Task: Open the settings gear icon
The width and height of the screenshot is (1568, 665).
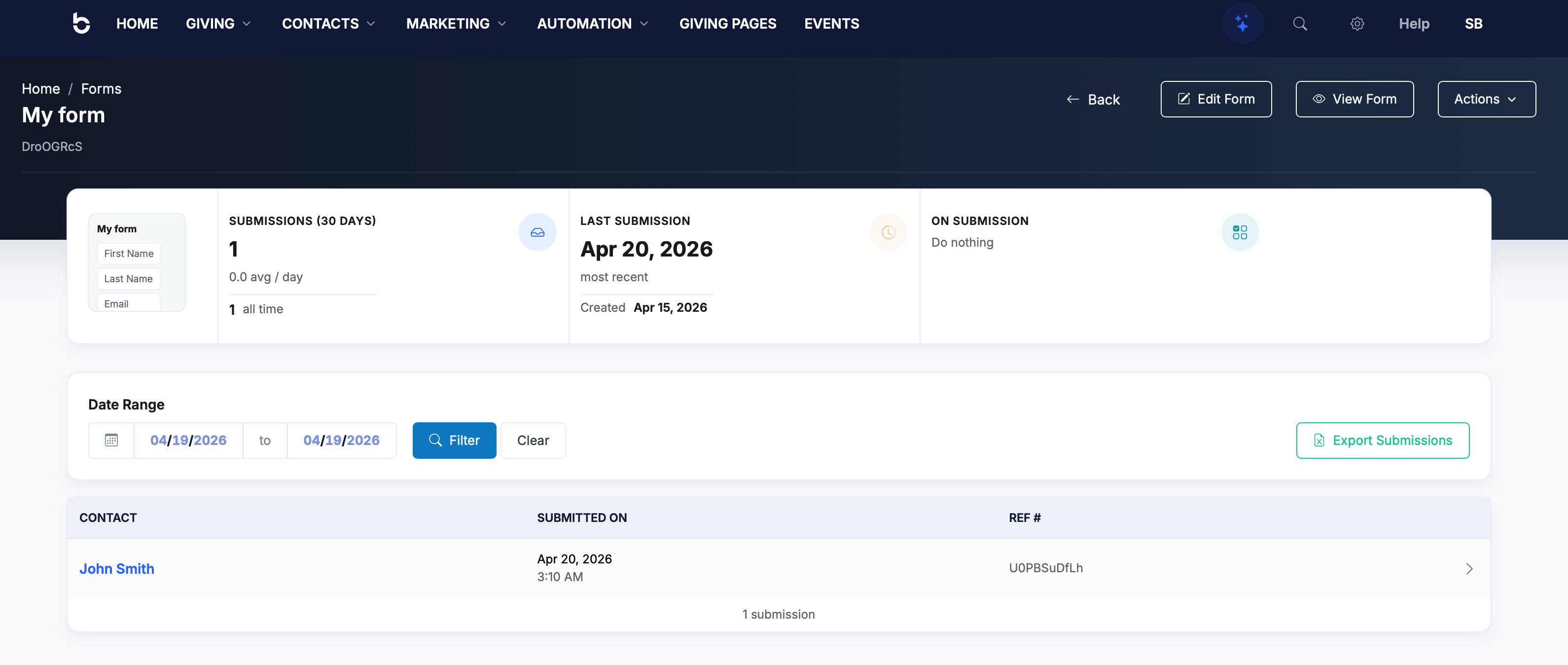Action: point(1357,23)
